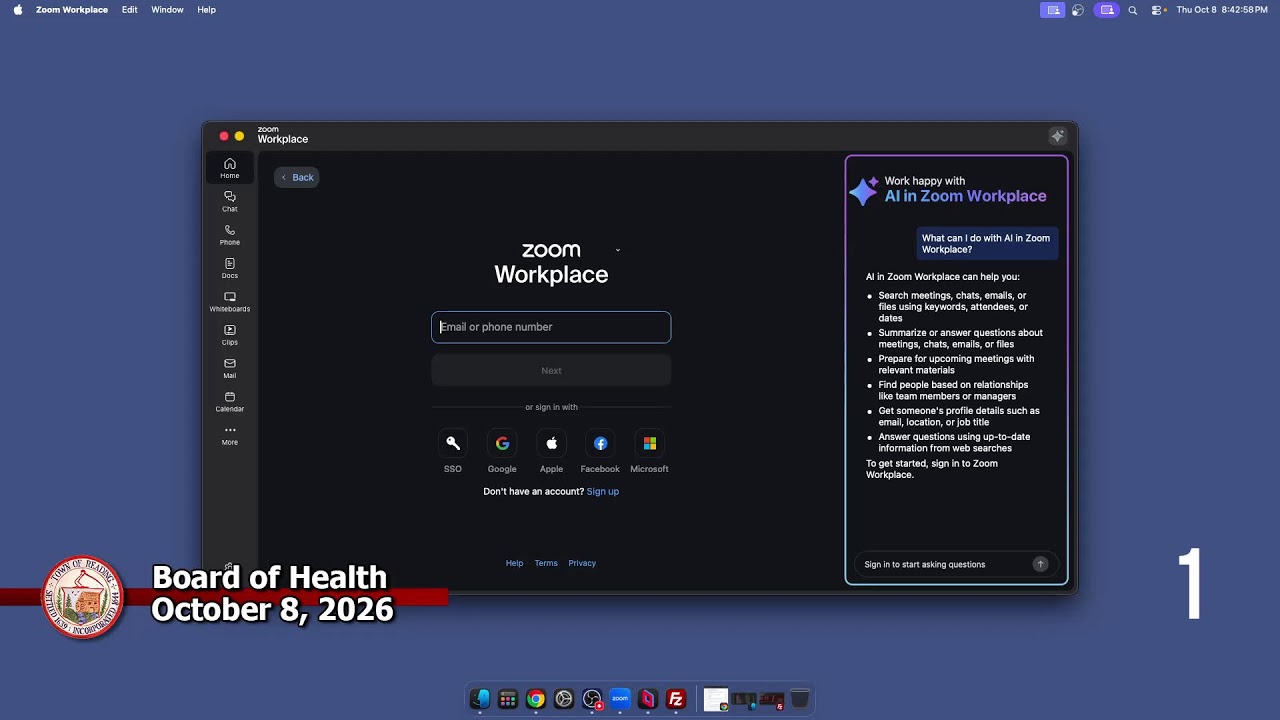Open the Window menu
Screen dimensions: 1280x720
(167, 10)
